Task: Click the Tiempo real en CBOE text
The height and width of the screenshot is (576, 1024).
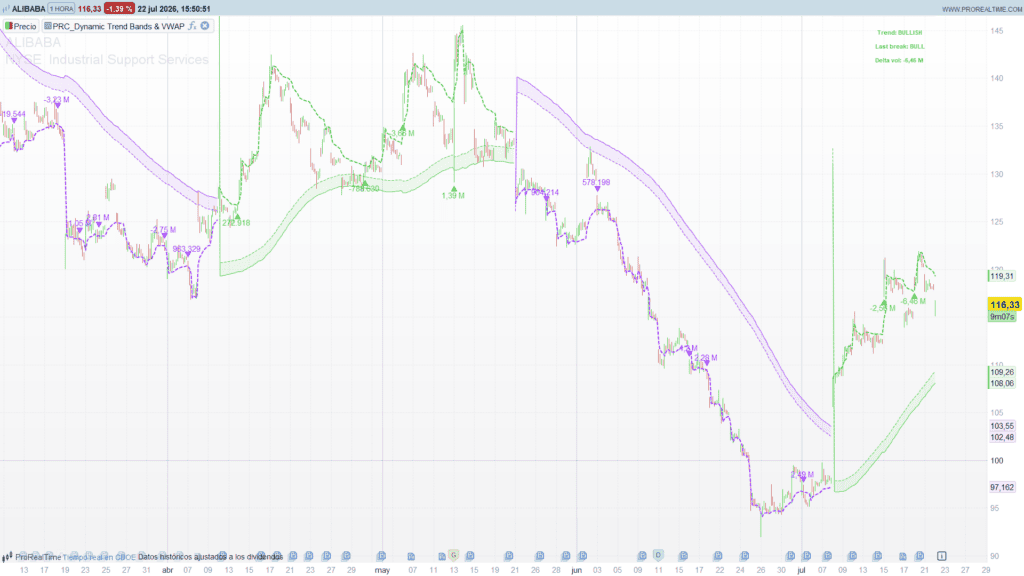Action: coord(99,557)
